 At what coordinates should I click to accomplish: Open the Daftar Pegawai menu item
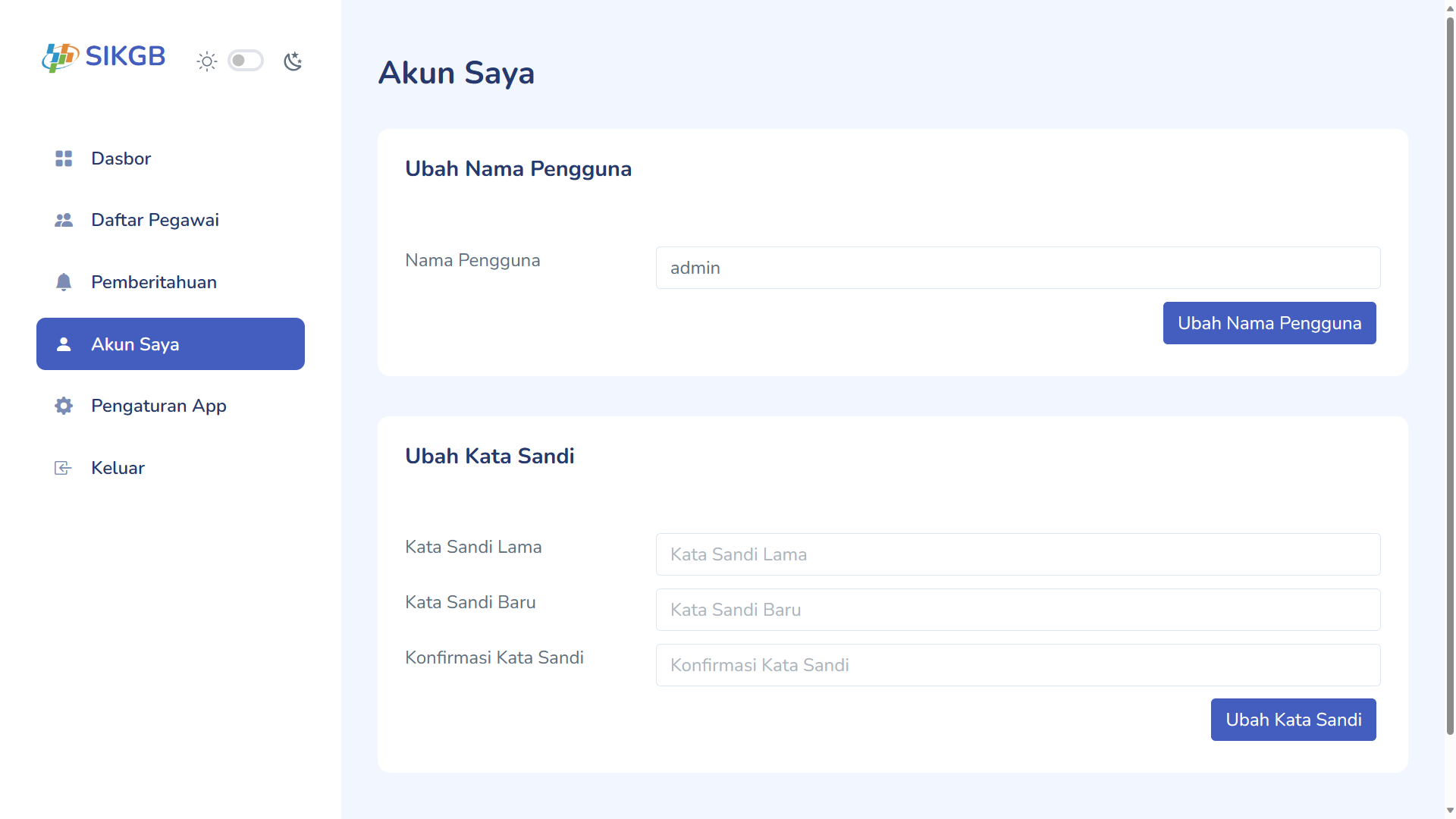coord(171,220)
